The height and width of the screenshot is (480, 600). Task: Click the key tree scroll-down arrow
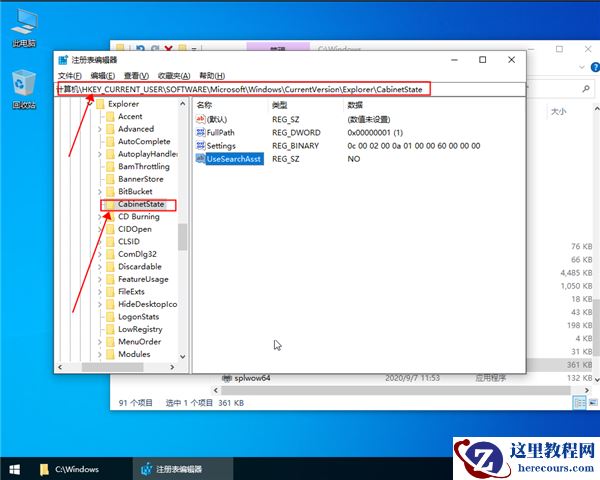[x=183, y=356]
